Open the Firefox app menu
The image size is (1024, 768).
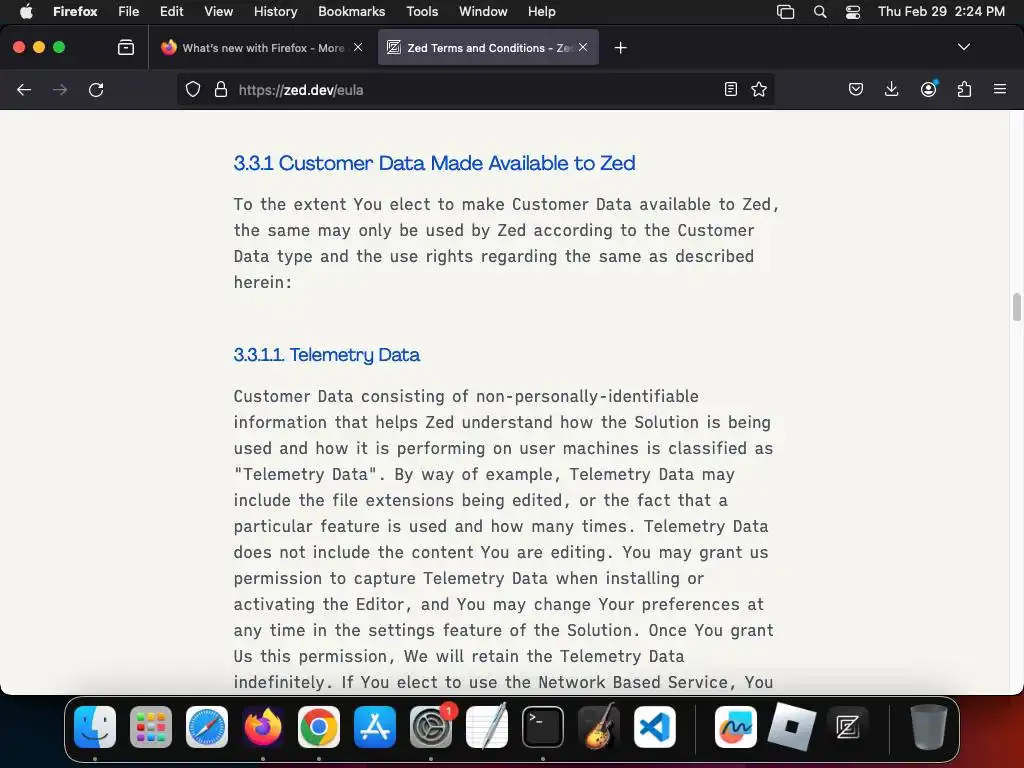(x=75, y=11)
